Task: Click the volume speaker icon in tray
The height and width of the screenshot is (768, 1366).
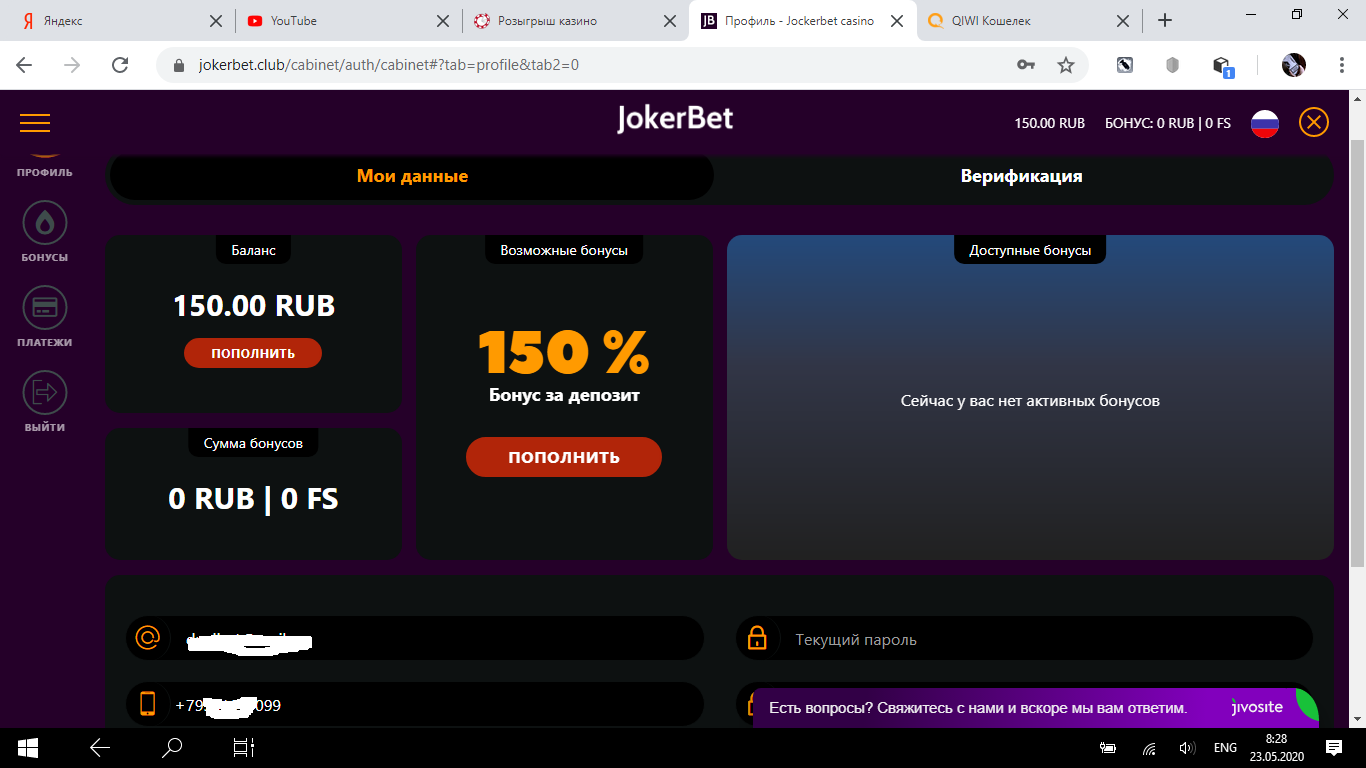Action: 1188,747
